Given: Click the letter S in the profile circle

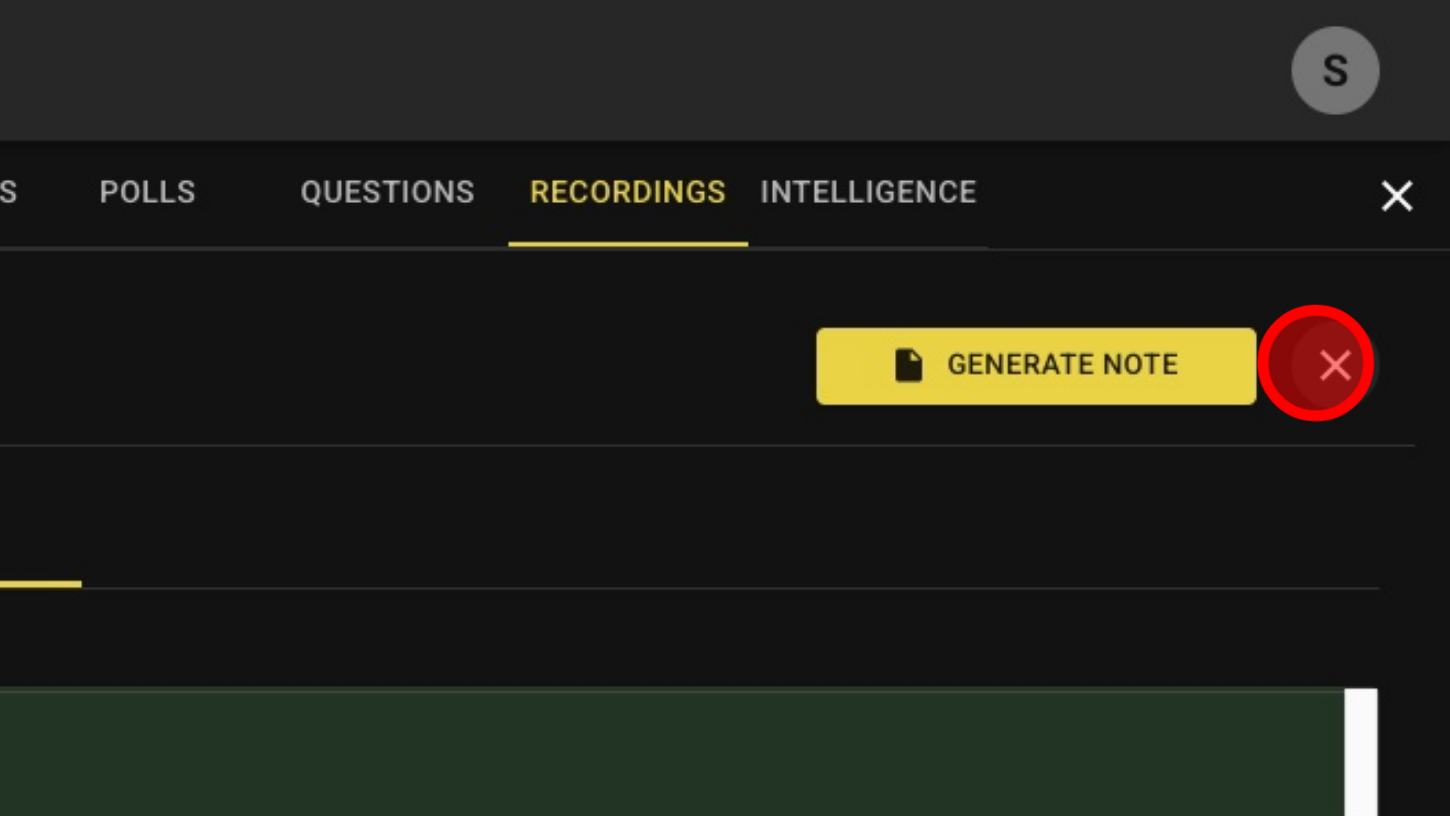Looking at the screenshot, I should [x=1335, y=71].
